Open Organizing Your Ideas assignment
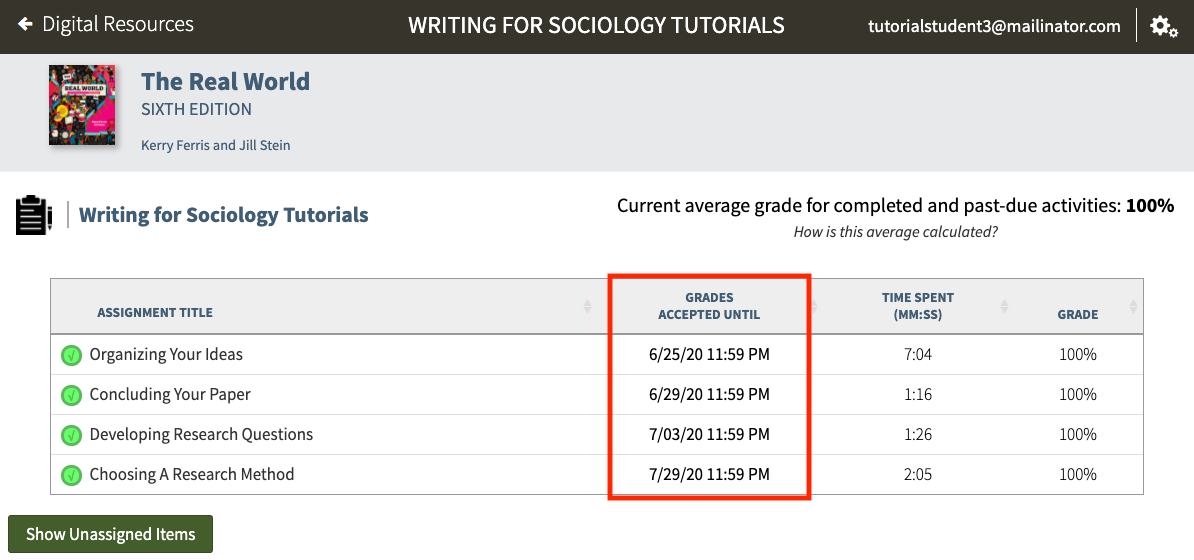The height and width of the screenshot is (560, 1194). click(x=166, y=355)
